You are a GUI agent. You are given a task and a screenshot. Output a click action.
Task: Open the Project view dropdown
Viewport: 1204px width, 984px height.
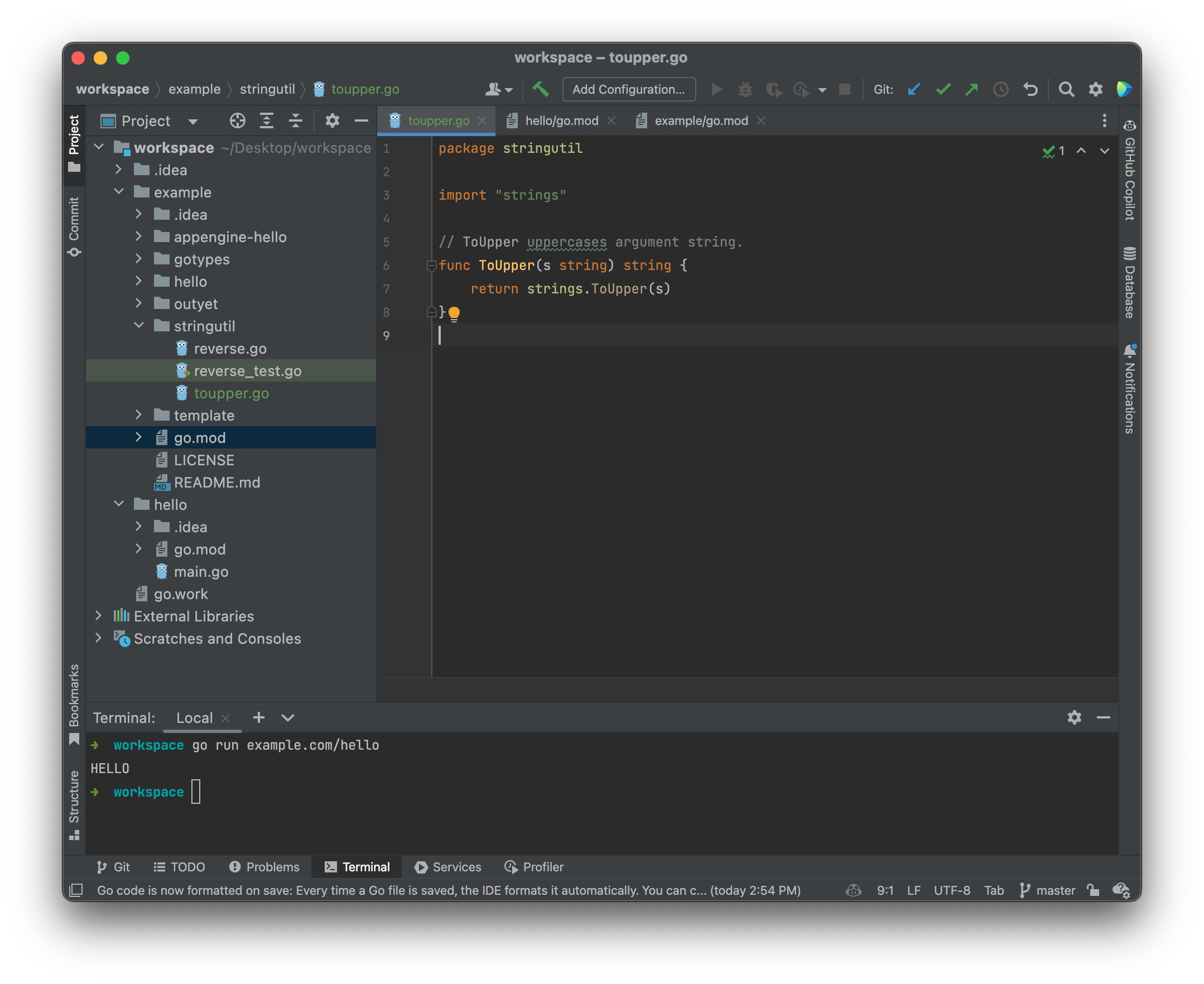192,121
